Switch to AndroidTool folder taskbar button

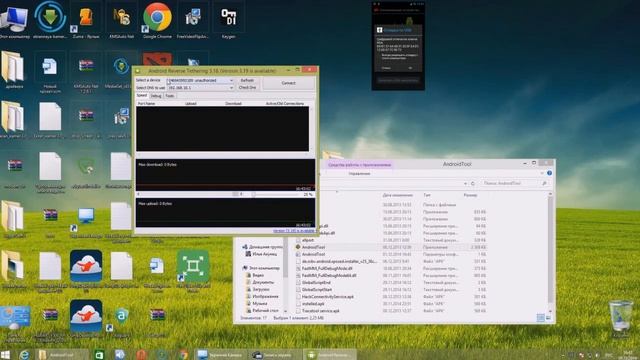click(61, 355)
